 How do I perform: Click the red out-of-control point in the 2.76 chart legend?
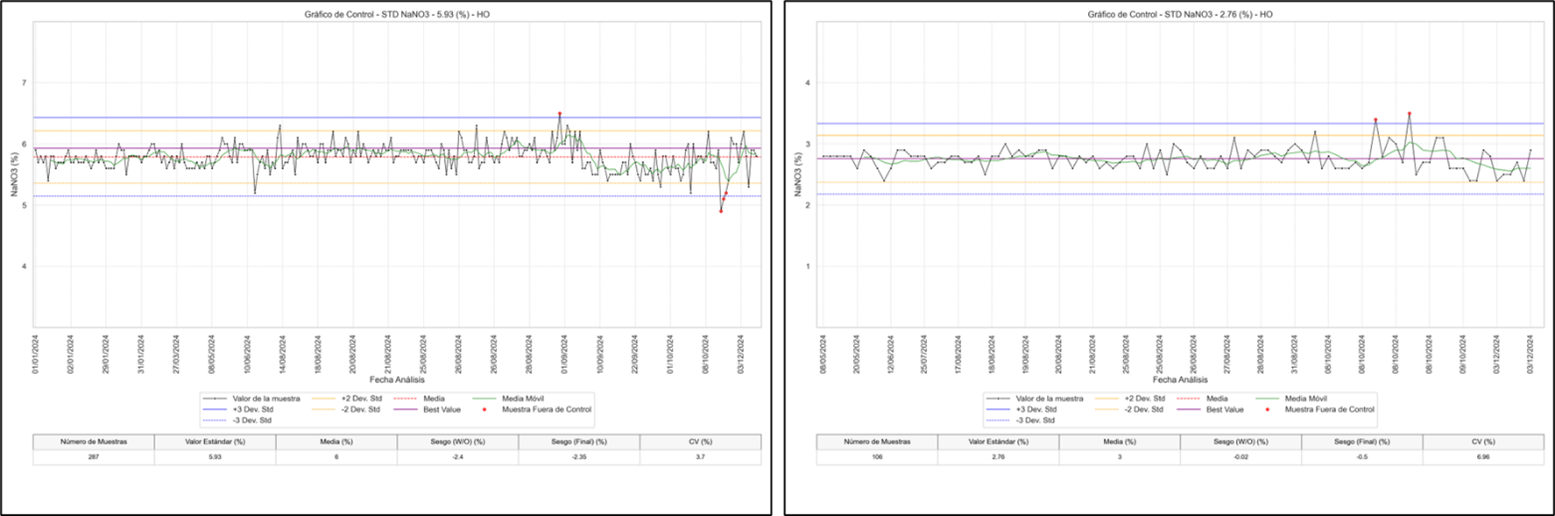1267,409
